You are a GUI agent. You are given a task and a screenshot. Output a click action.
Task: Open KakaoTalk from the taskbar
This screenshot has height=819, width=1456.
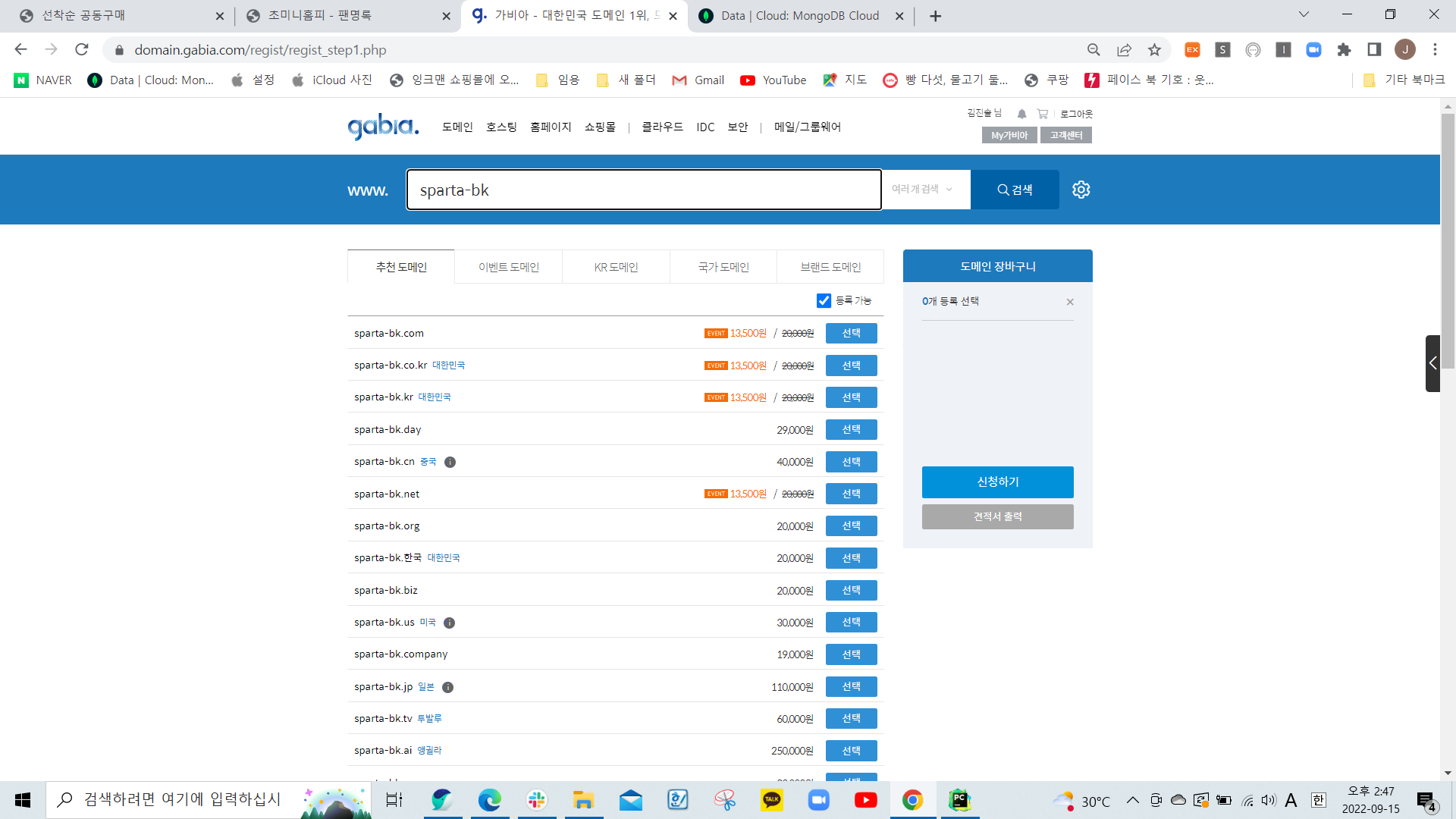click(x=772, y=800)
